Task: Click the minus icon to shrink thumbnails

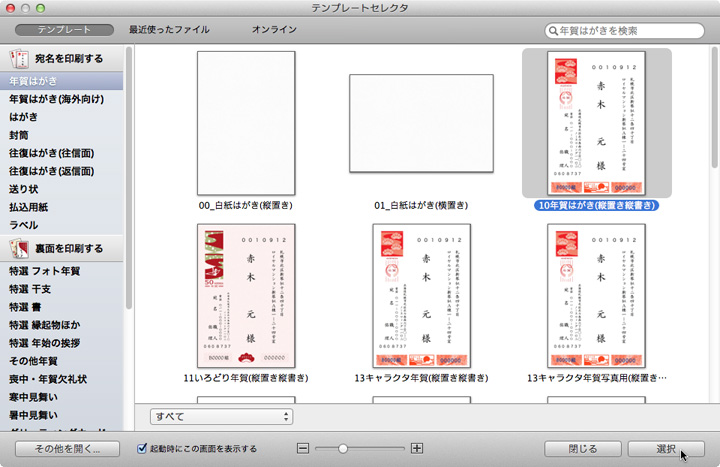Action: pyautogui.click(x=303, y=449)
